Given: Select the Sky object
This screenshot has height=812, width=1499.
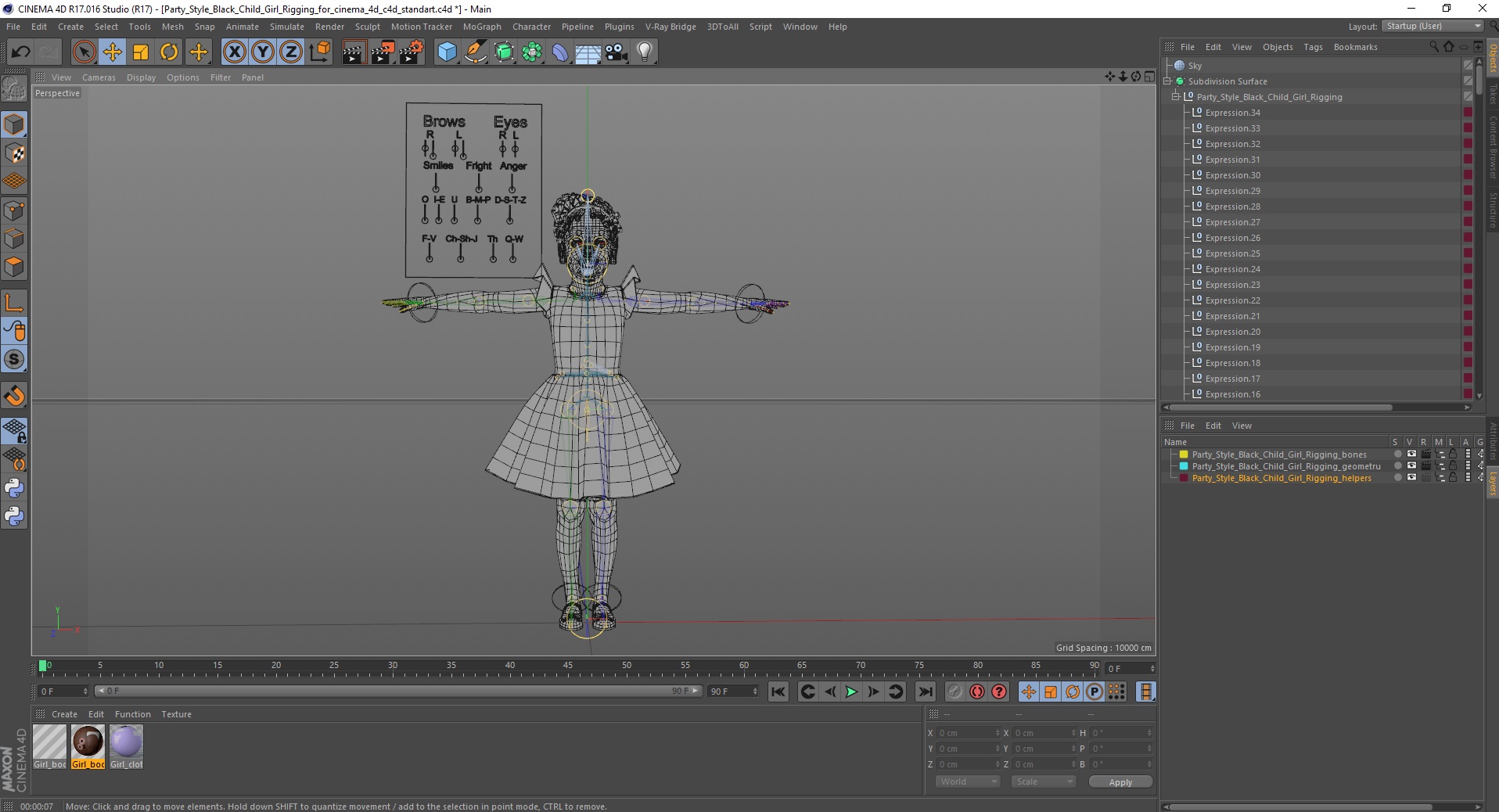Looking at the screenshot, I should [x=1195, y=66].
